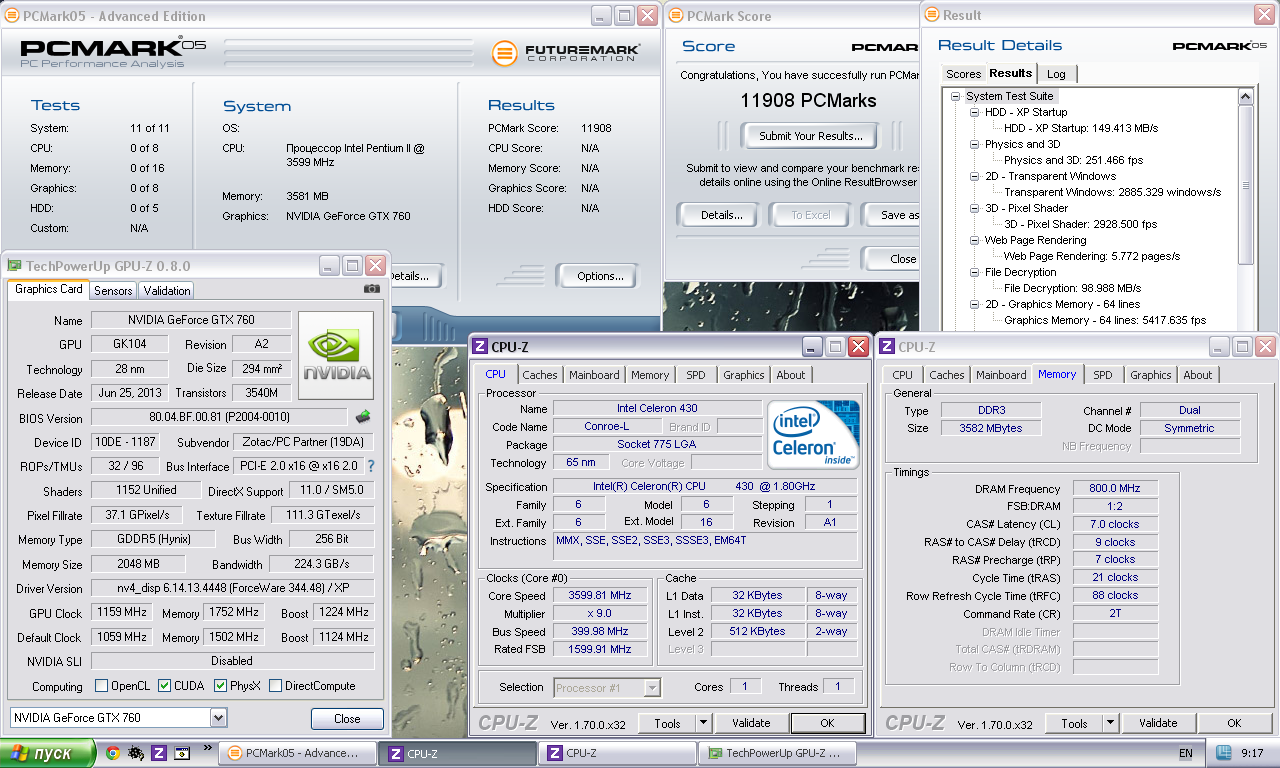Click the Close button in GPU-Z
The image size is (1280, 768).
pos(347,719)
